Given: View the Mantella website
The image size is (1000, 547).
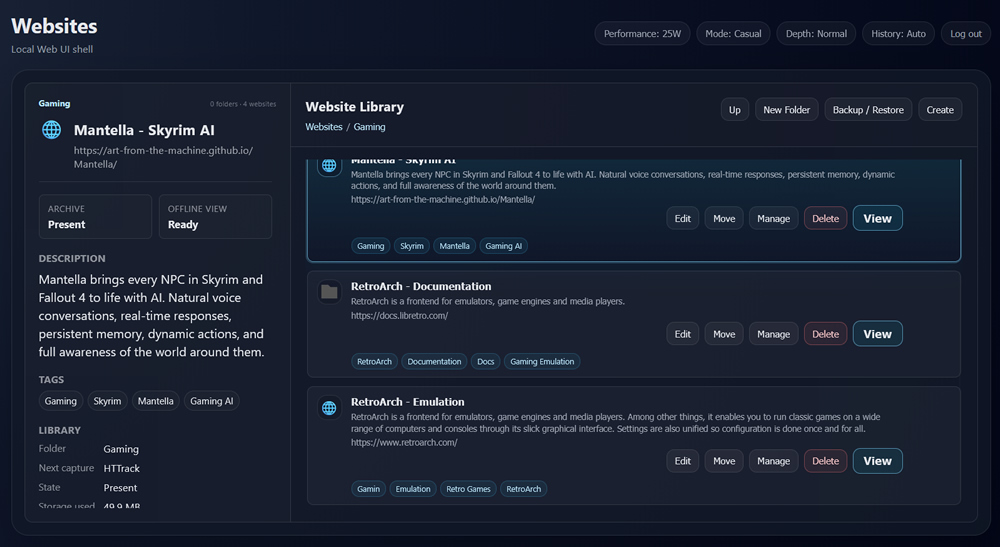Looking at the screenshot, I should point(878,218).
